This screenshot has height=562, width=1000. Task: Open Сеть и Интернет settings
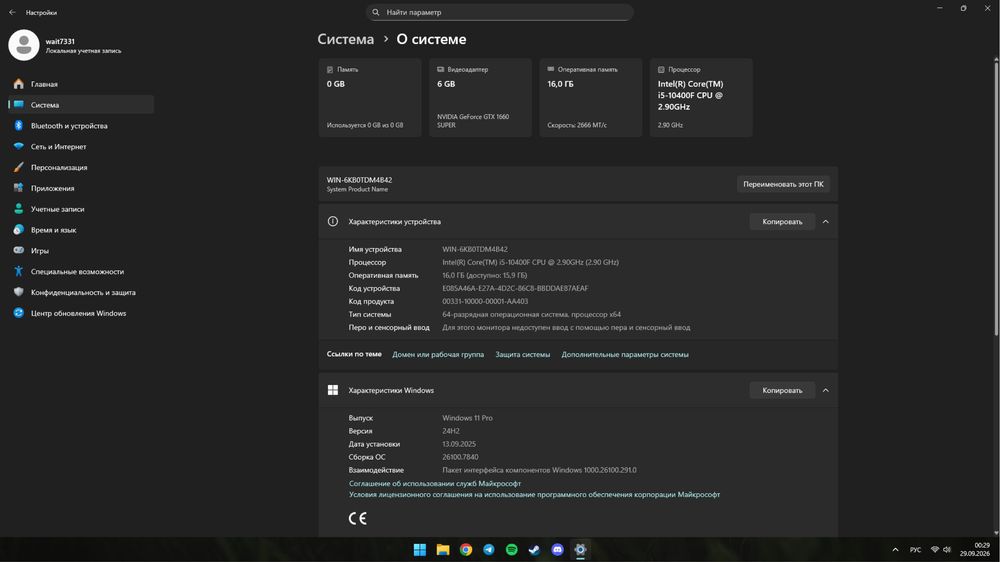81,146
